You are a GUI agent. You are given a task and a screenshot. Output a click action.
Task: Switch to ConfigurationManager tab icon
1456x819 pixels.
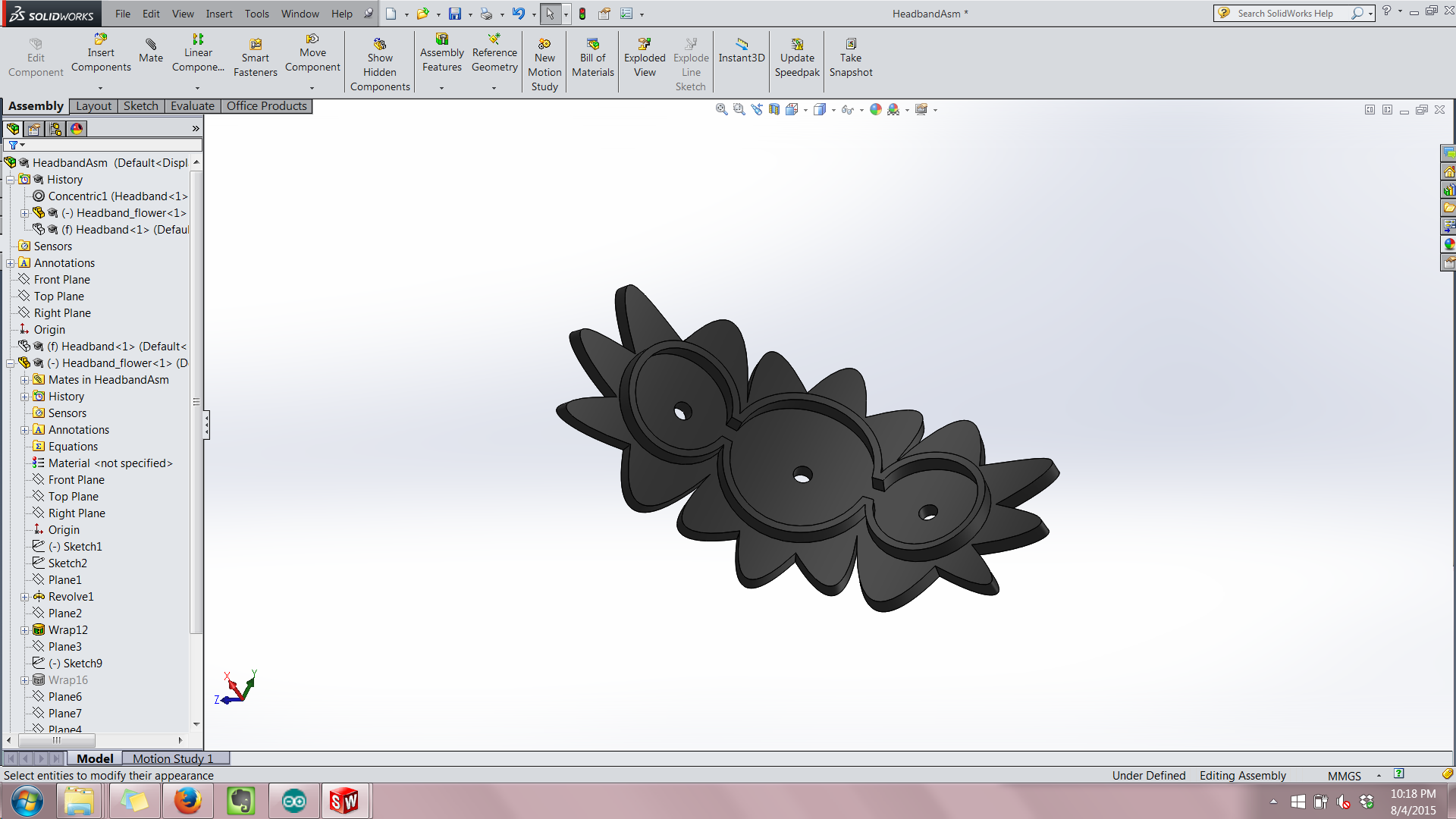point(55,129)
